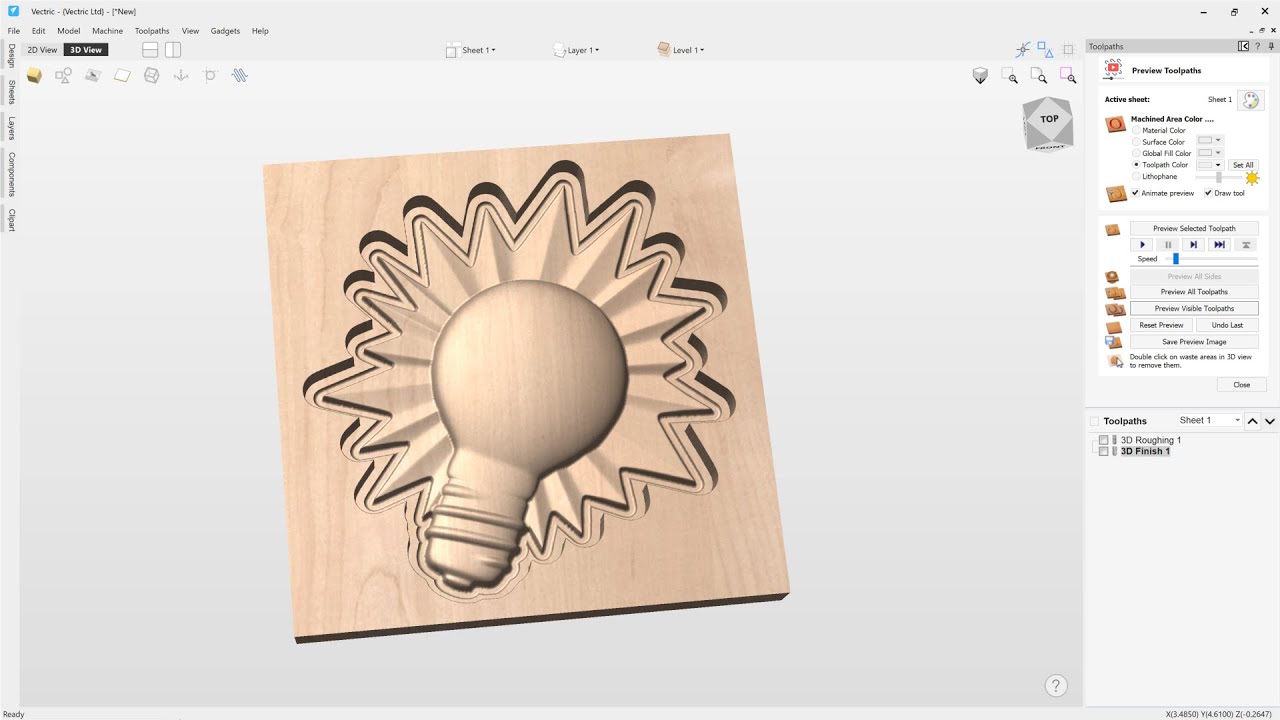Adjust the preview Speed slider
This screenshot has width=1280, height=720.
[1176, 259]
